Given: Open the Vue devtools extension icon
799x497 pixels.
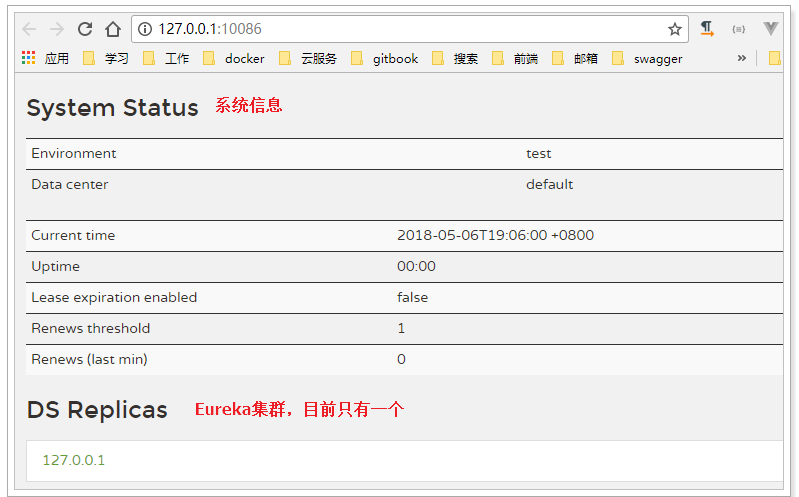Looking at the screenshot, I should coord(770,29).
